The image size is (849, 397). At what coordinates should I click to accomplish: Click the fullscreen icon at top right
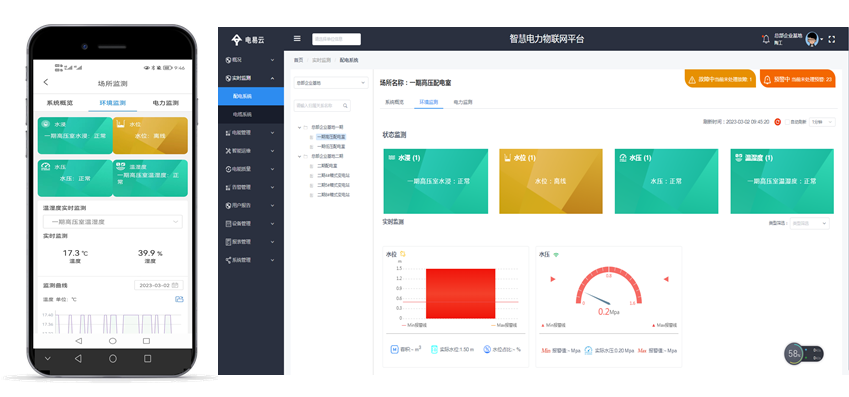coord(832,39)
